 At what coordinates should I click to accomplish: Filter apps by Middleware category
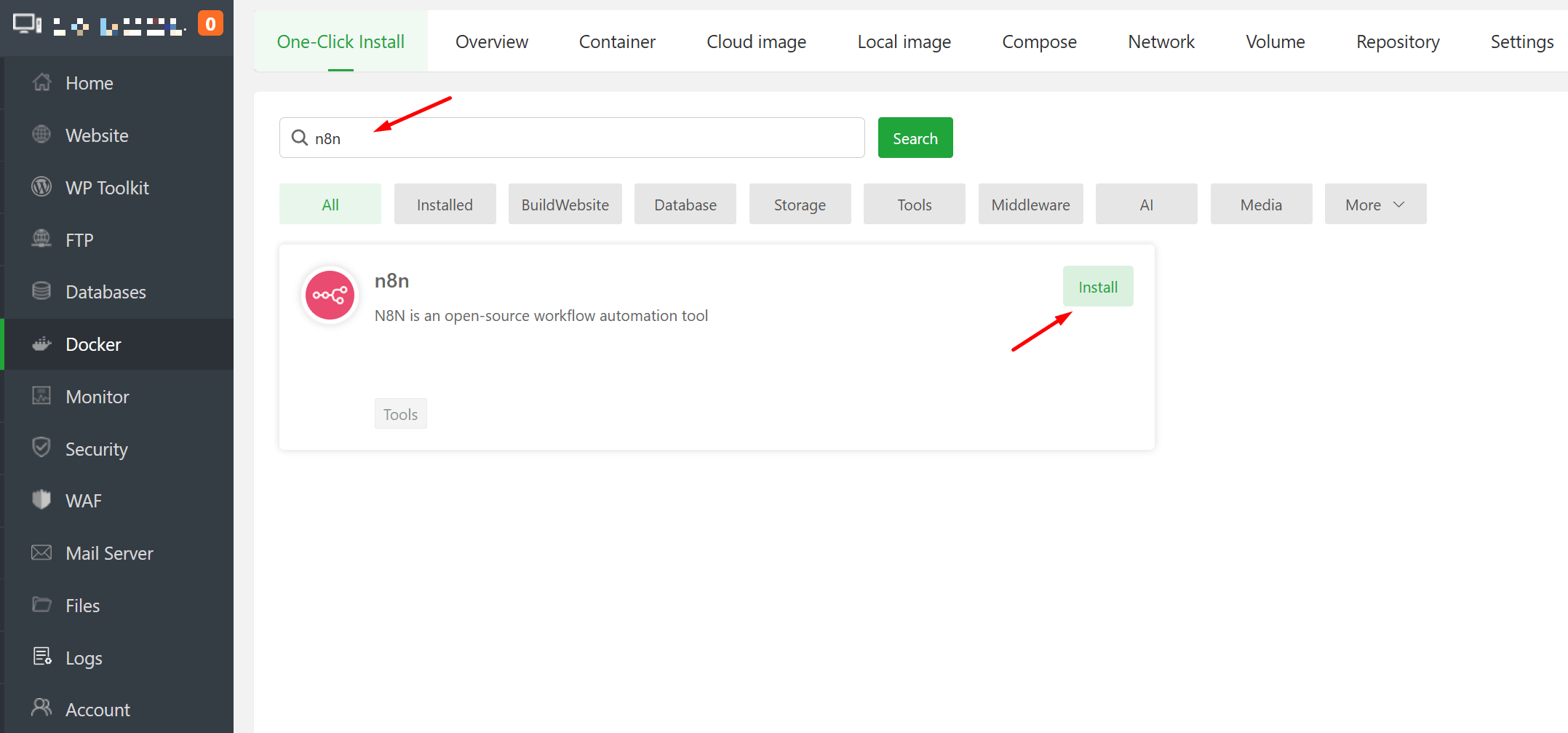(x=1030, y=205)
